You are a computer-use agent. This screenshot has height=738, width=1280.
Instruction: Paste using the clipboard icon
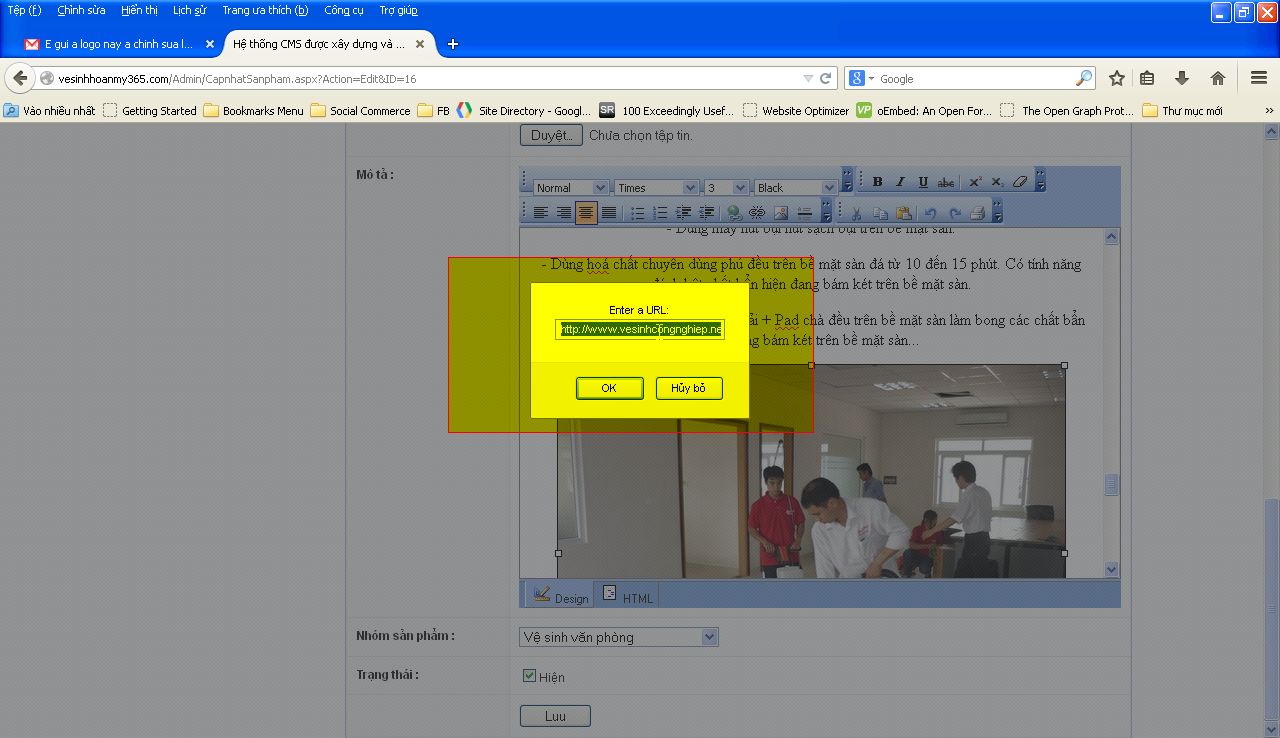click(x=904, y=212)
